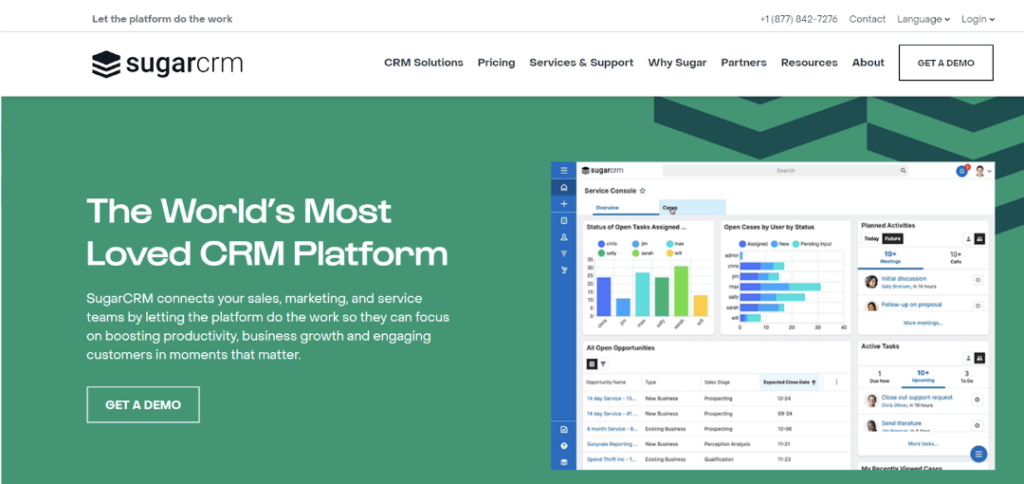Click Home icon in dashboard sidebar
Screen dimensions: 1024x484
(564, 187)
